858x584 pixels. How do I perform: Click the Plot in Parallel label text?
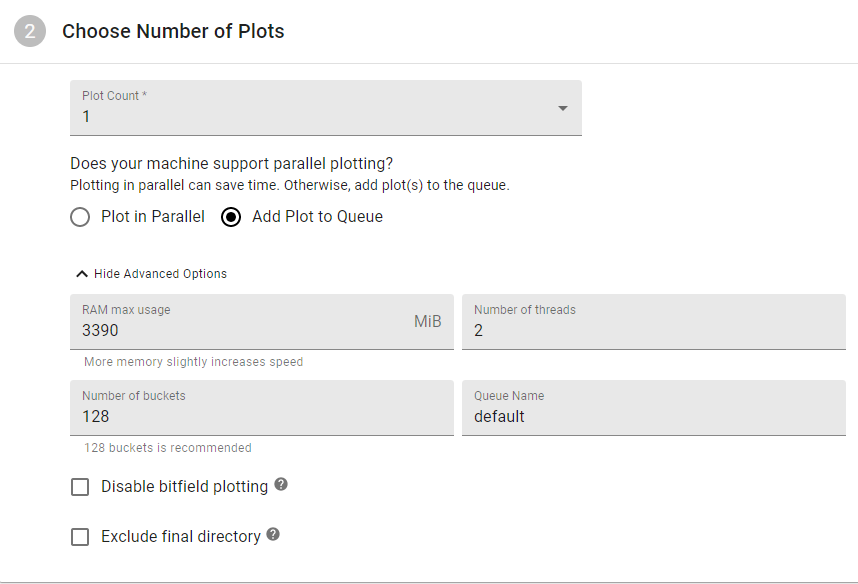(153, 217)
